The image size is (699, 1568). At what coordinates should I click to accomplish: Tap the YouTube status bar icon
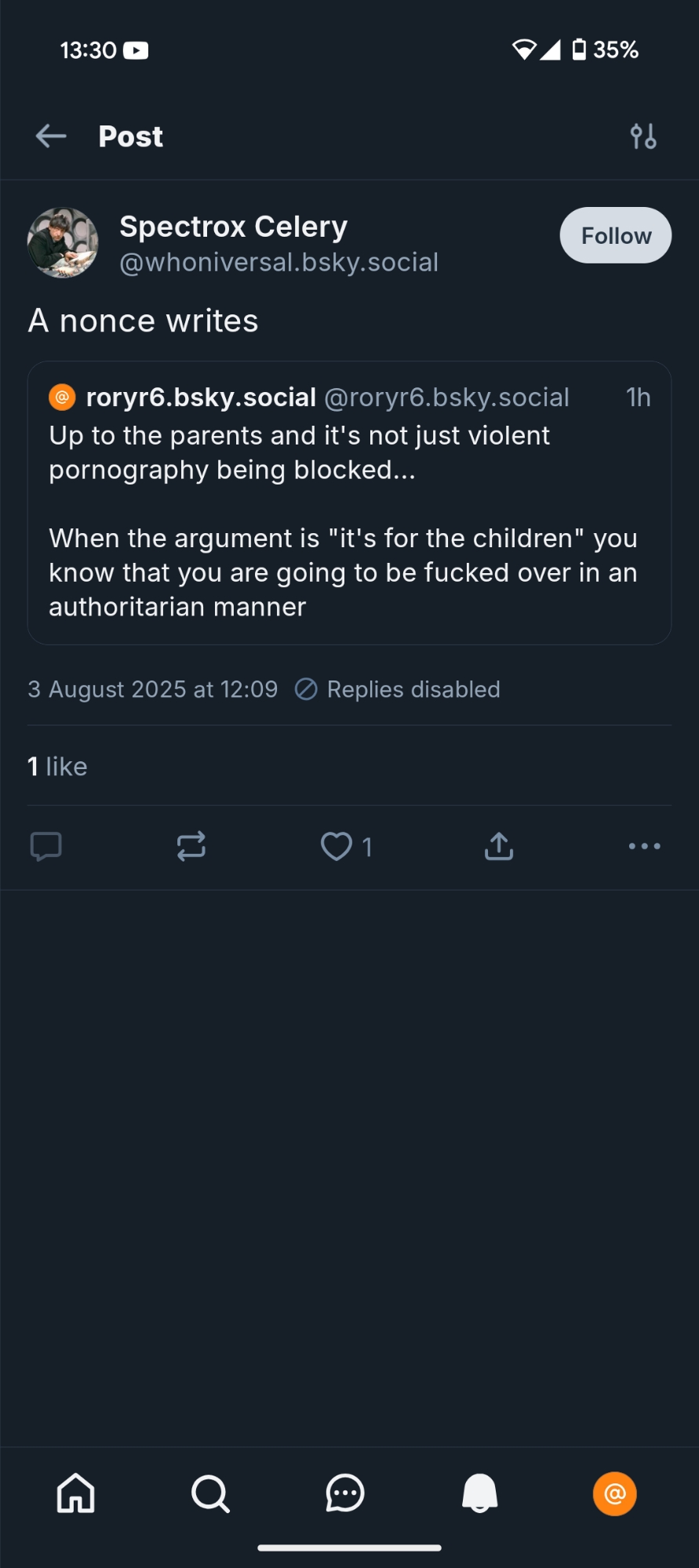(136, 50)
